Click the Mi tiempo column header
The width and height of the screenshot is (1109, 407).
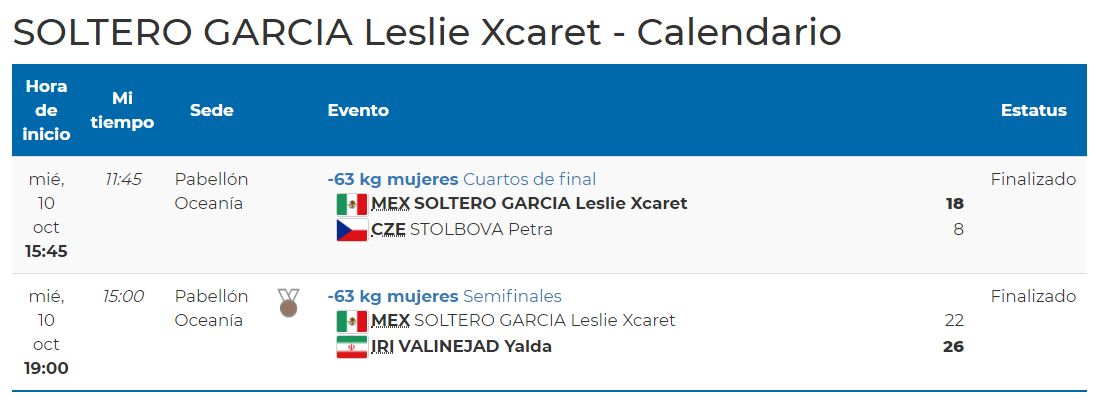tap(122, 110)
